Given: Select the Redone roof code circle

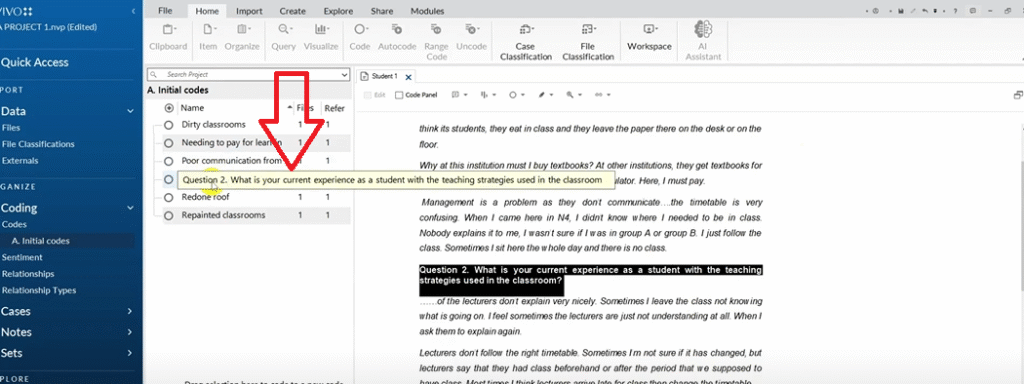Looking at the screenshot, I should [x=168, y=197].
